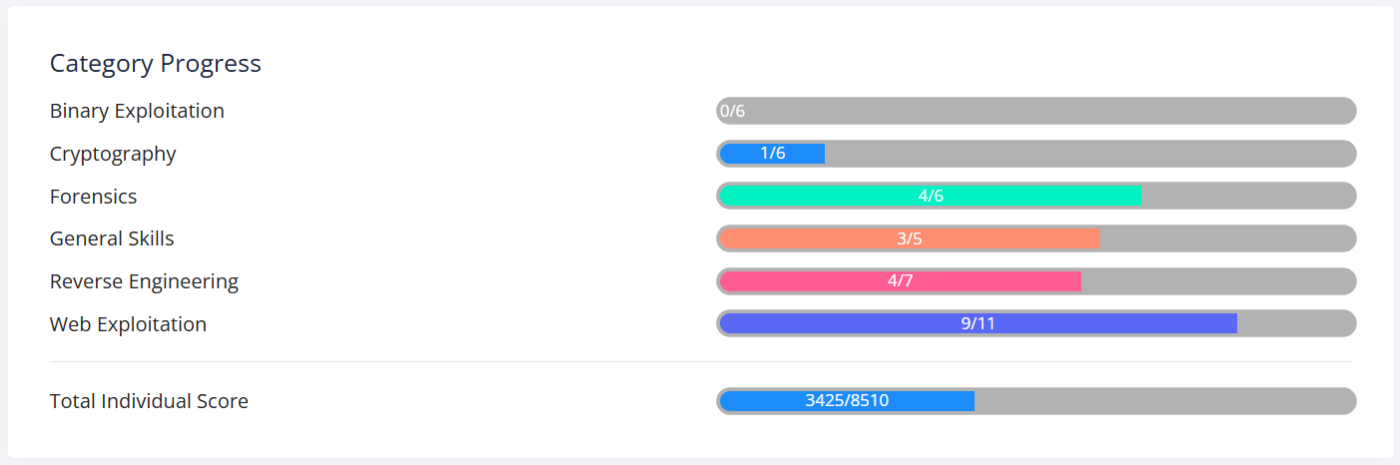Select the Web Exploitation category label

click(x=128, y=324)
